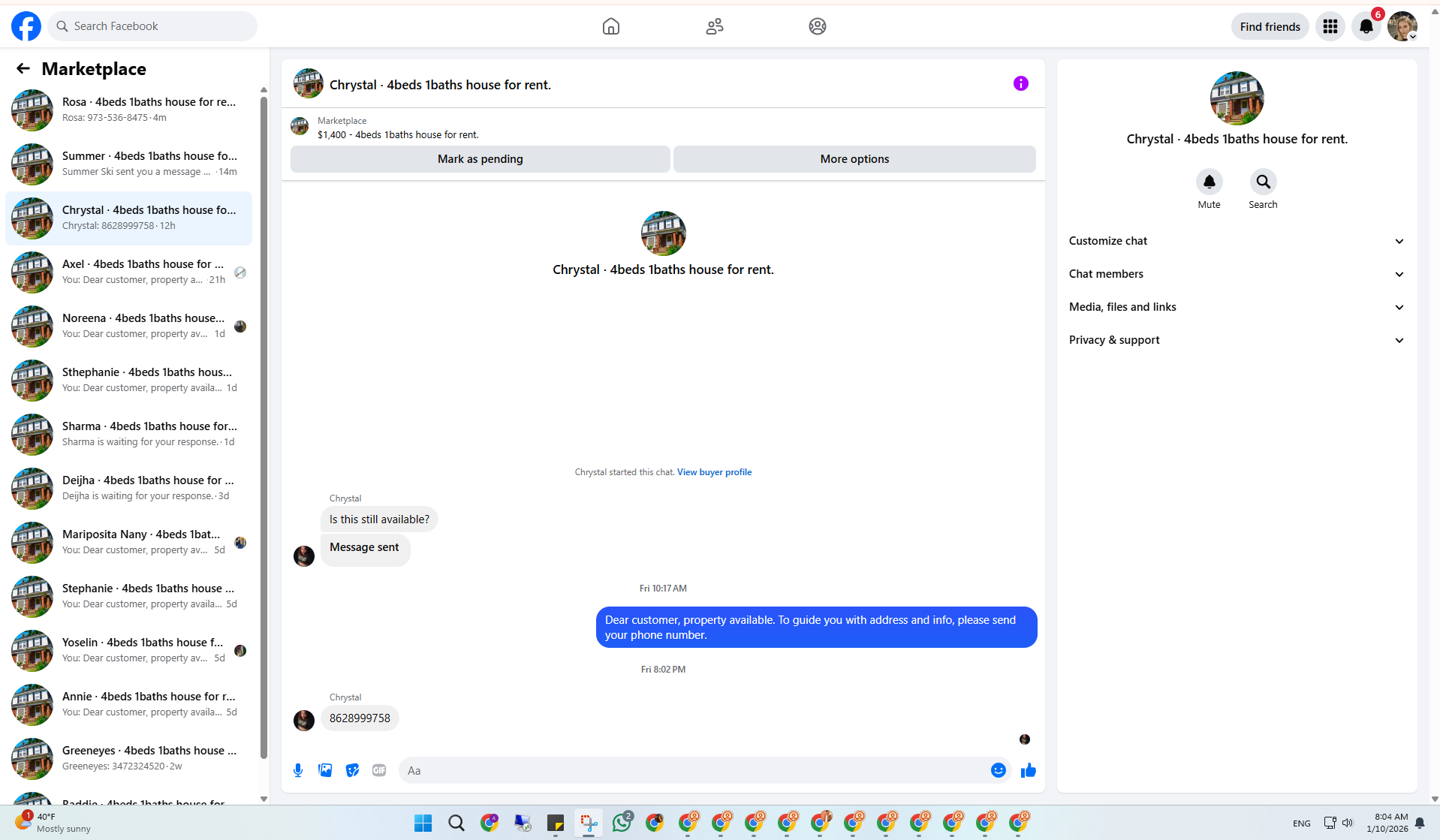
Task: Open WhatsApp from the taskbar
Action: tap(622, 823)
